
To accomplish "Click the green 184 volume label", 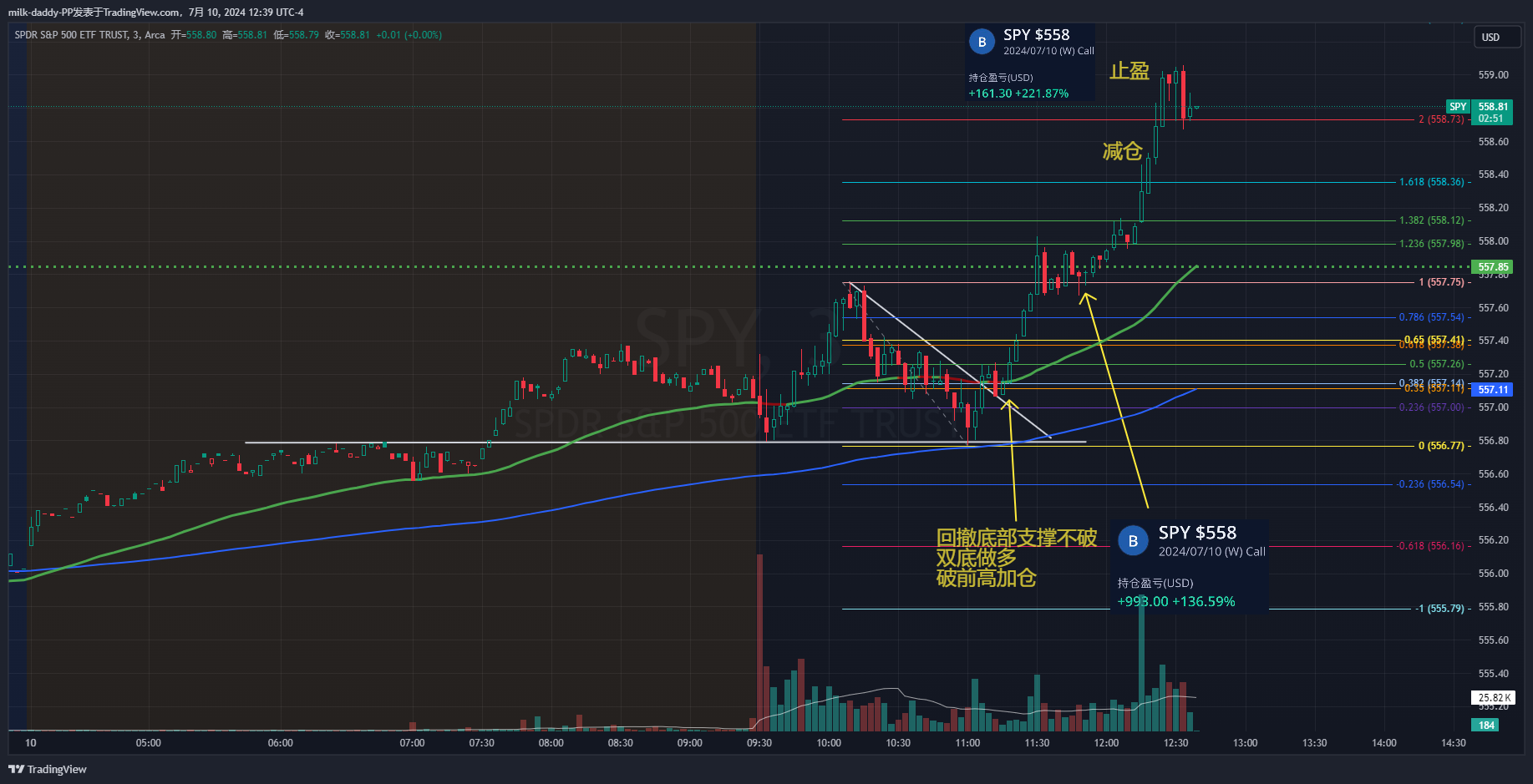I will click(x=1486, y=725).
